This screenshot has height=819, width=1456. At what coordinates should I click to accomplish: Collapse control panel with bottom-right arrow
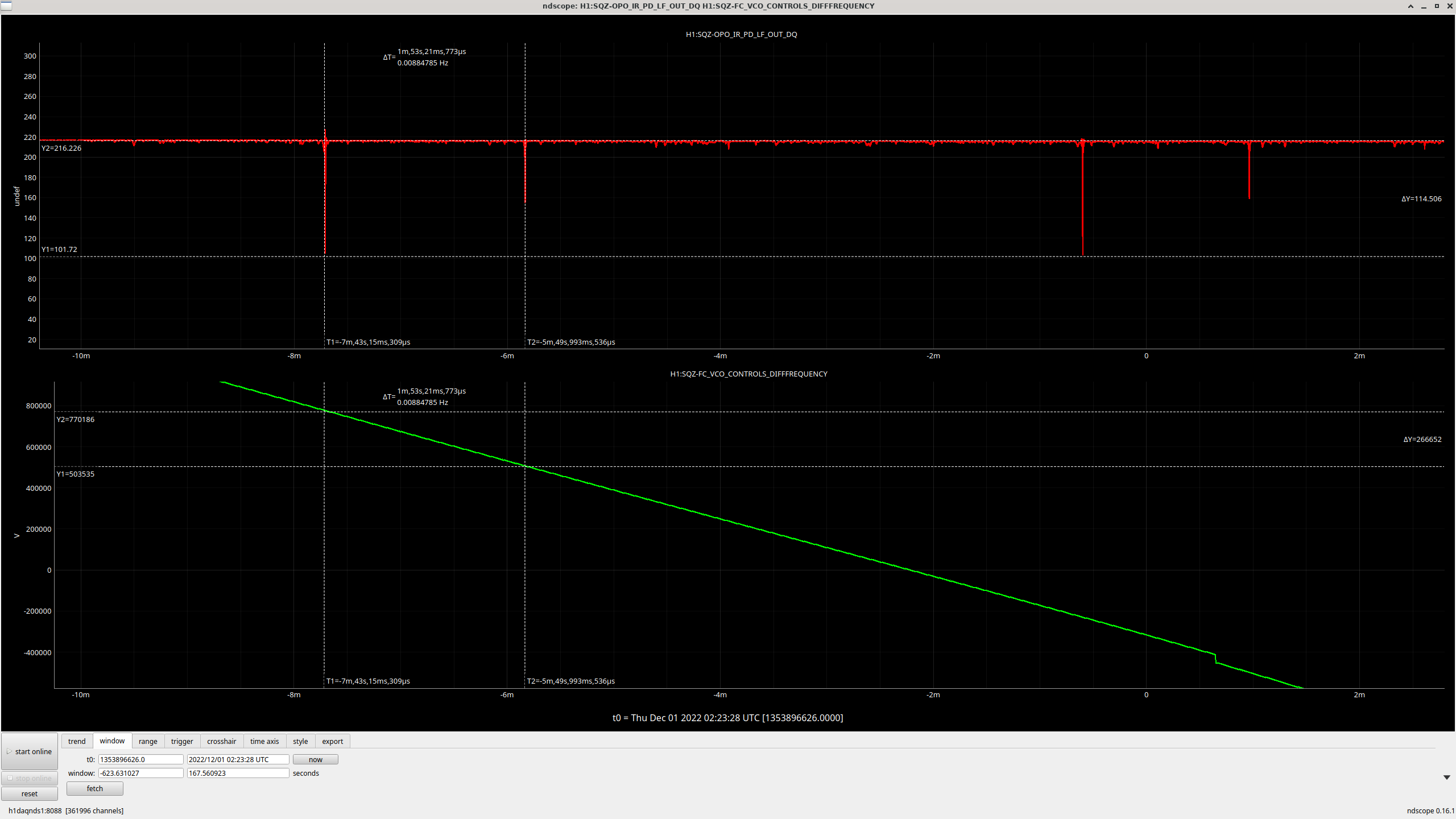point(1446,777)
